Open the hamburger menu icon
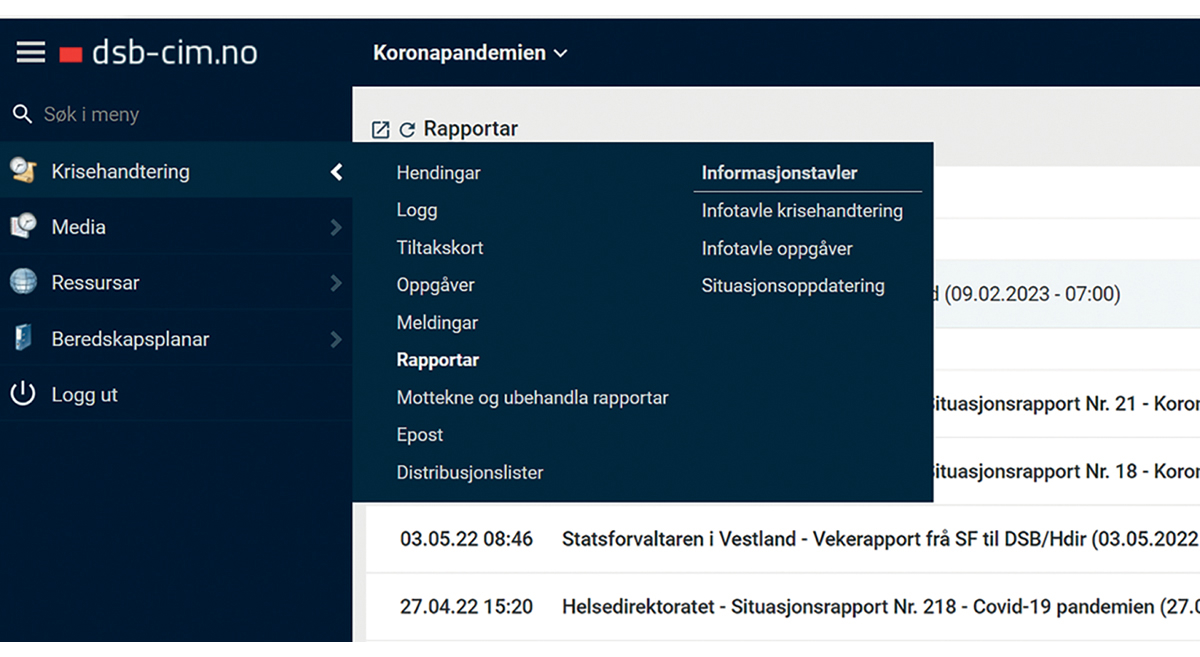The width and height of the screenshot is (1200, 657). (x=31, y=52)
